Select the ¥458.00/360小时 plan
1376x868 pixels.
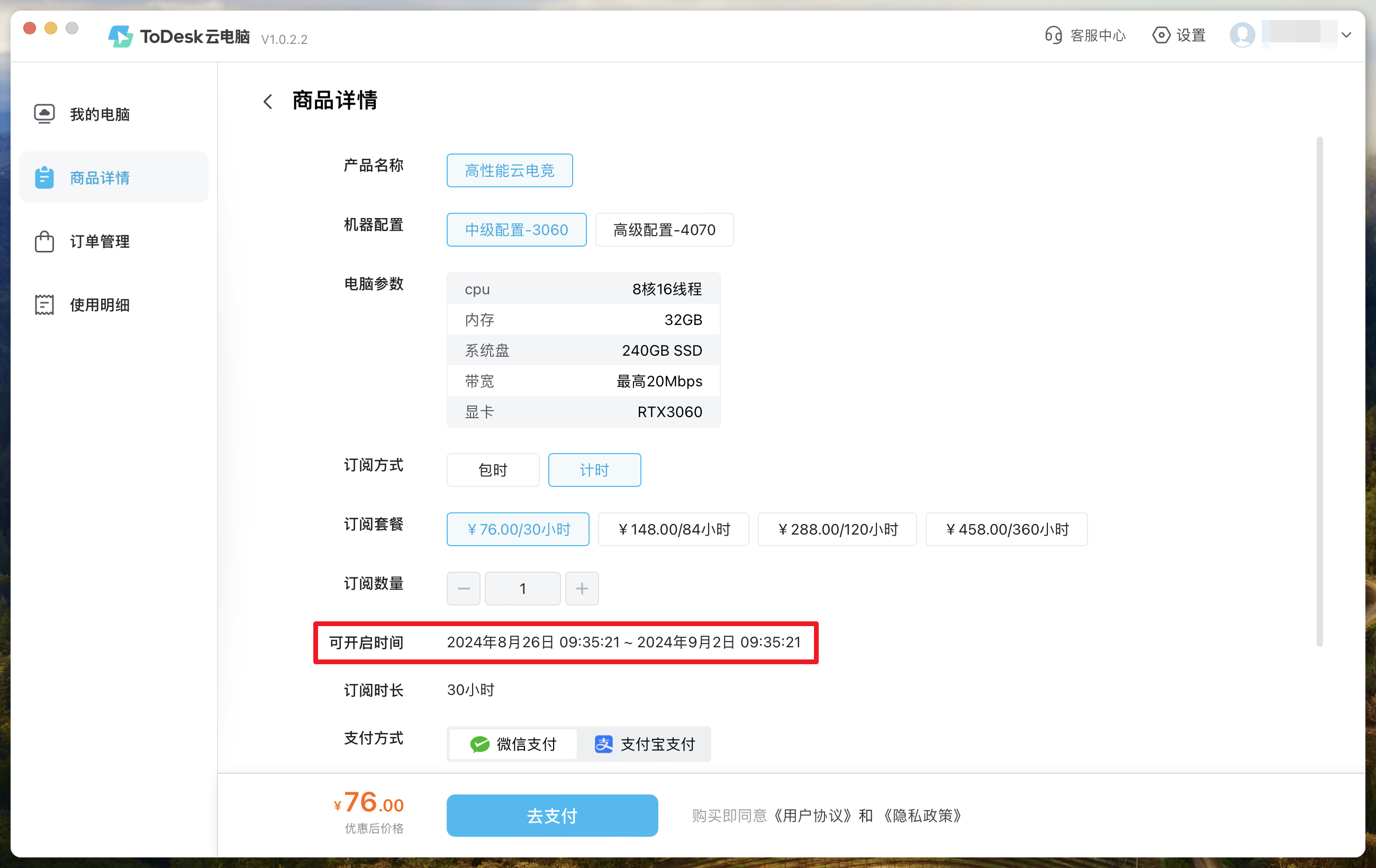pos(1006,529)
